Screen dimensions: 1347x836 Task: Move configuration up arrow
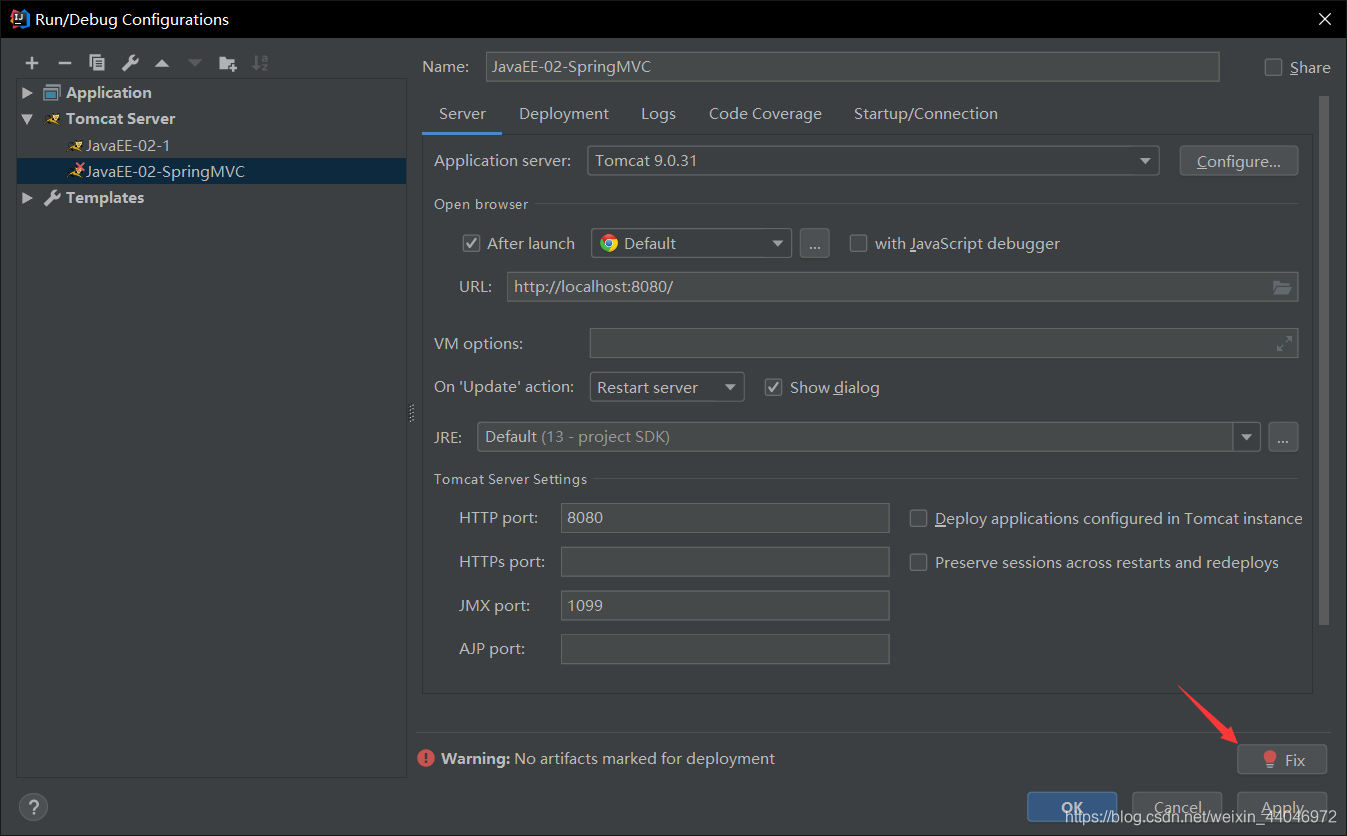[162, 63]
